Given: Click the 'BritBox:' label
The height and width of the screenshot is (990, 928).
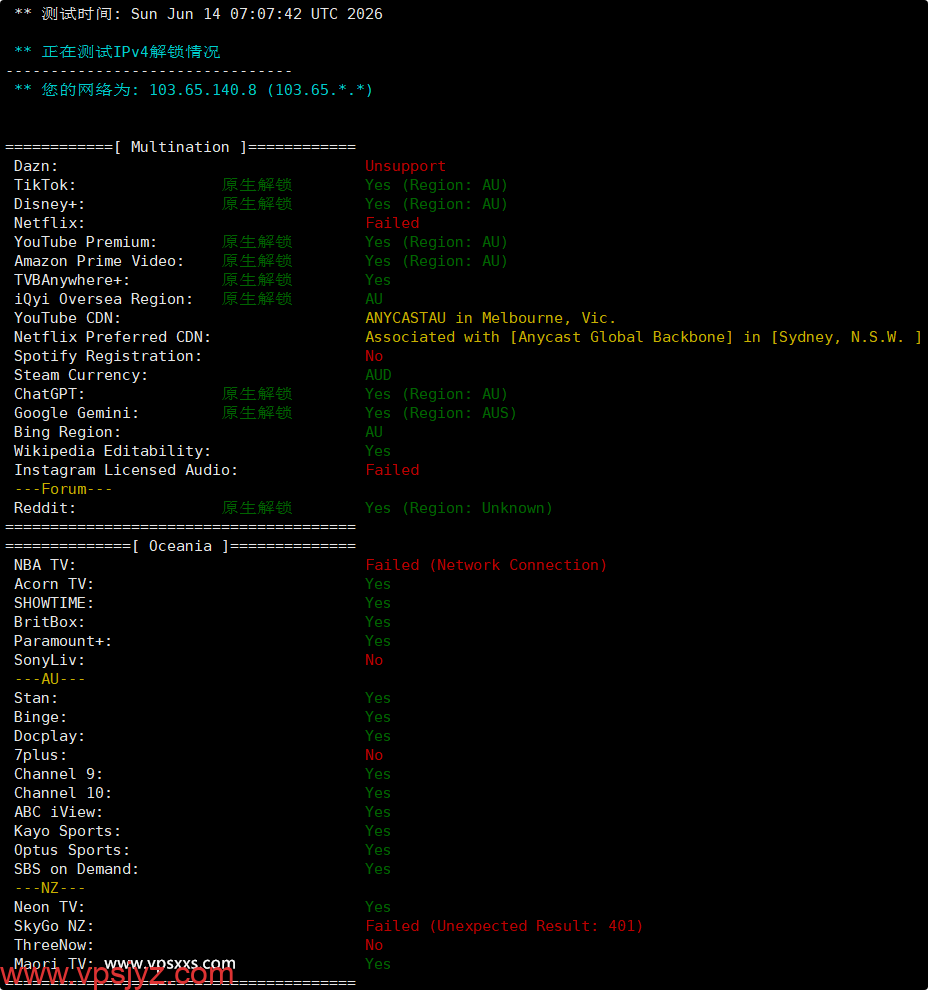Looking at the screenshot, I should tap(49, 622).
